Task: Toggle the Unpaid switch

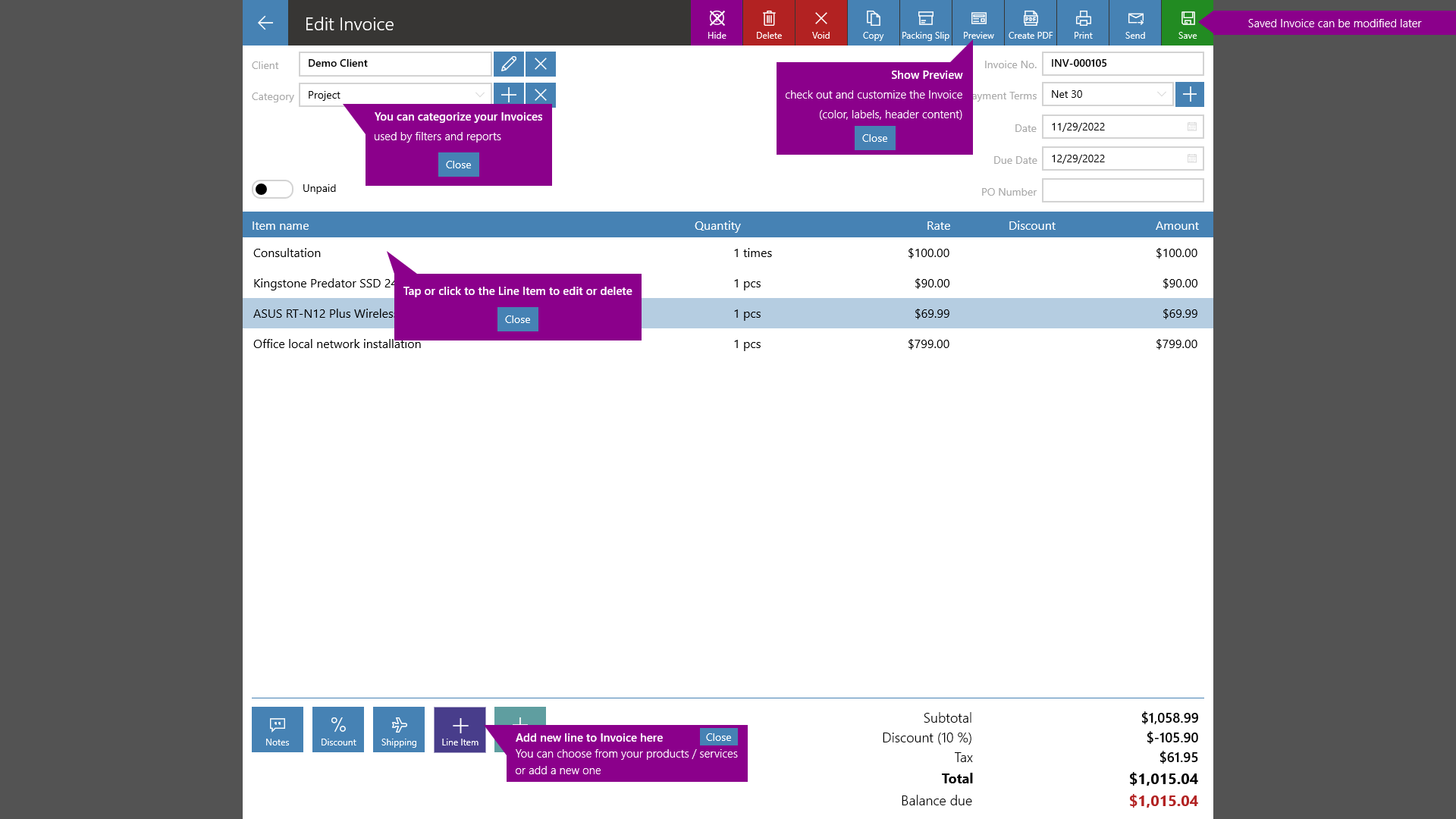Action: tap(272, 188)
